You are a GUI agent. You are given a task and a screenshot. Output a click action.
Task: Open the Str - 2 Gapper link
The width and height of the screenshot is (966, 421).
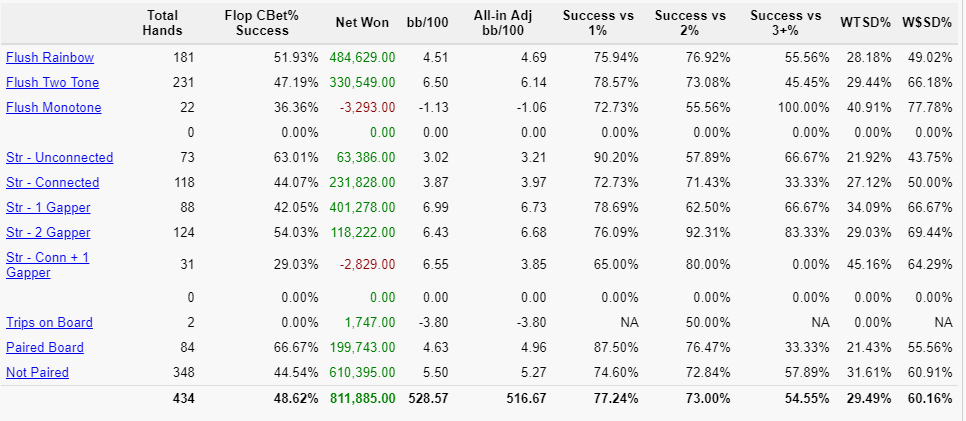(48, 233)
